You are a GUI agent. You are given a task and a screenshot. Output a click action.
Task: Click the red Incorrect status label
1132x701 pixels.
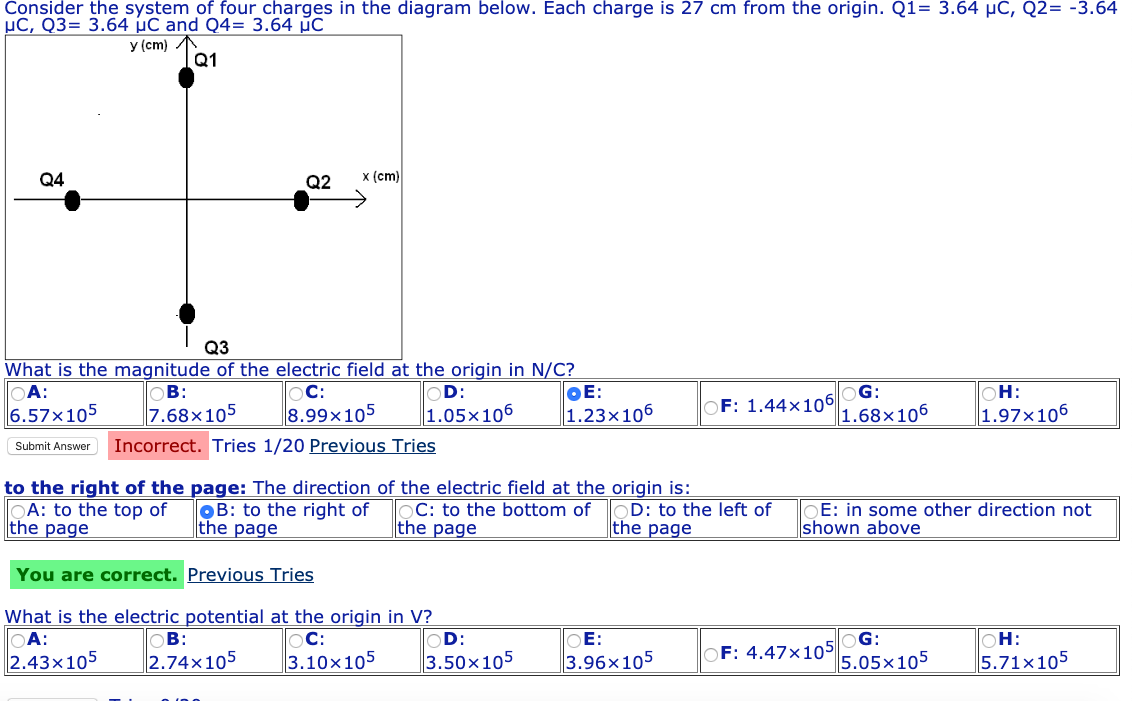coord(158,446)
